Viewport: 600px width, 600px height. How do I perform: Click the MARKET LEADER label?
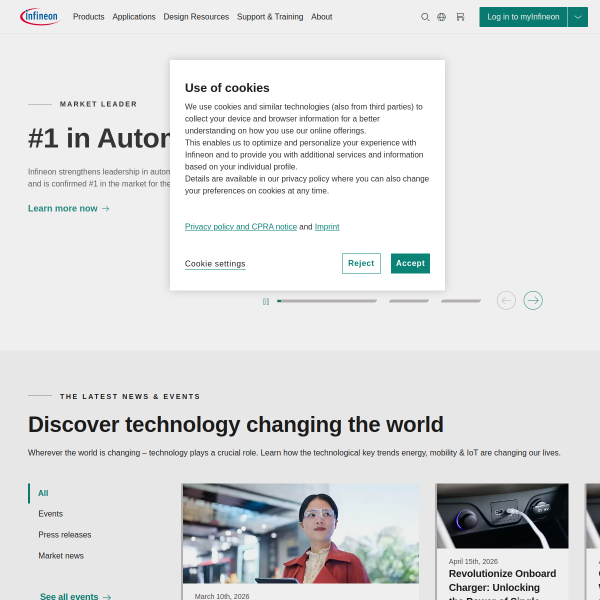(x=98, y=104)
